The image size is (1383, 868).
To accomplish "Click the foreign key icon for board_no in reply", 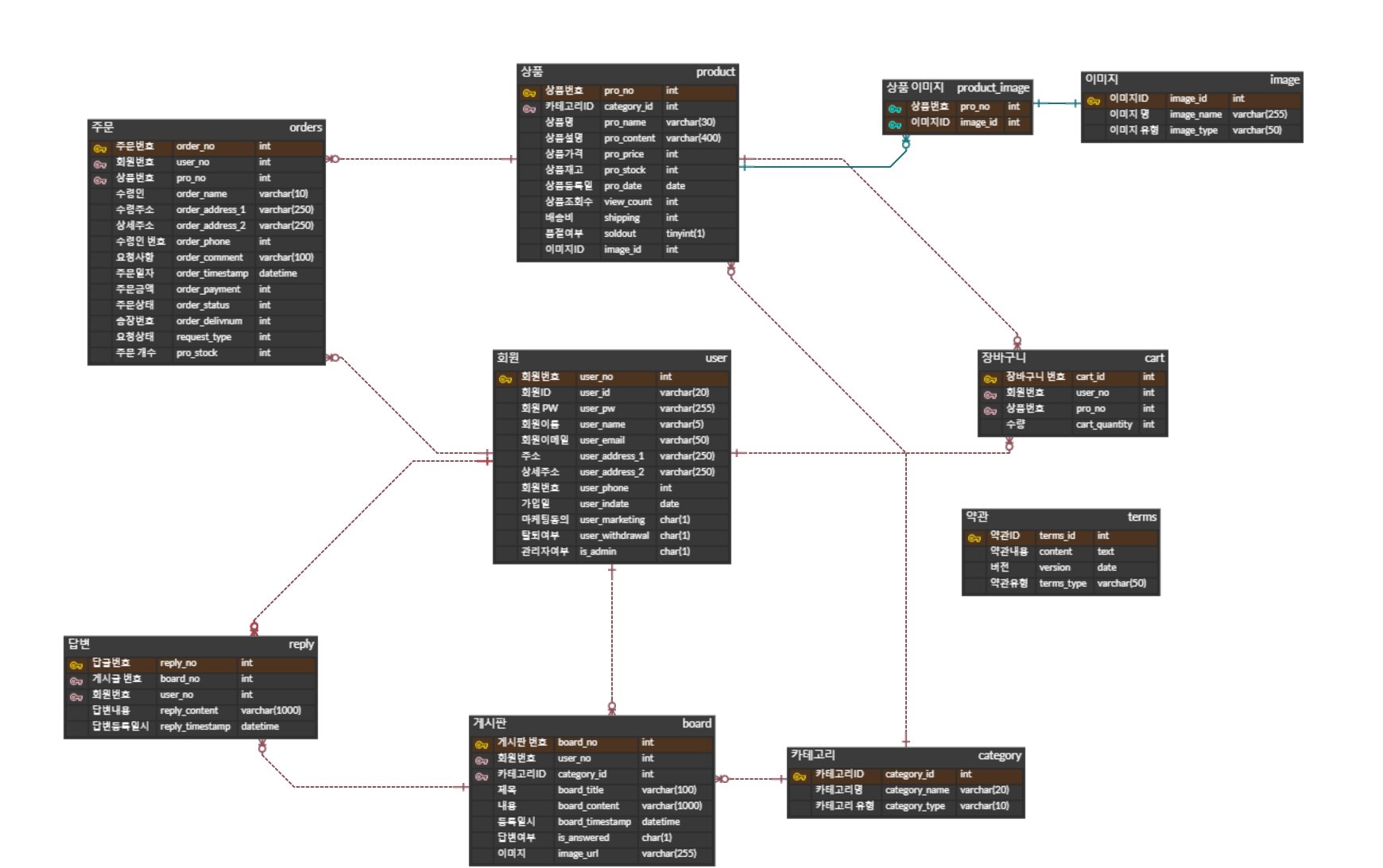I will [76, 680].
